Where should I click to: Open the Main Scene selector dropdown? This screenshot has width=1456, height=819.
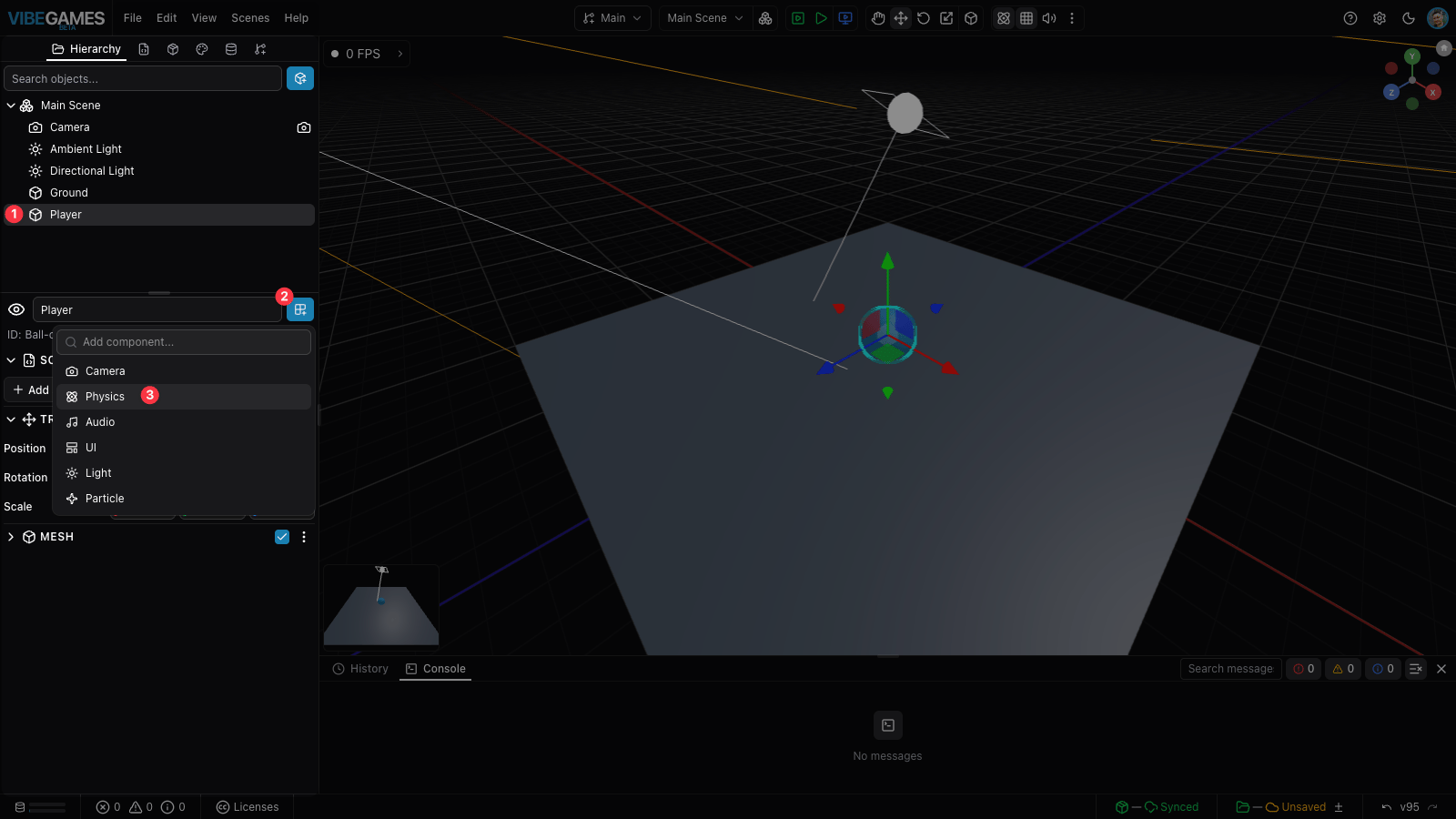pos(705,18)
